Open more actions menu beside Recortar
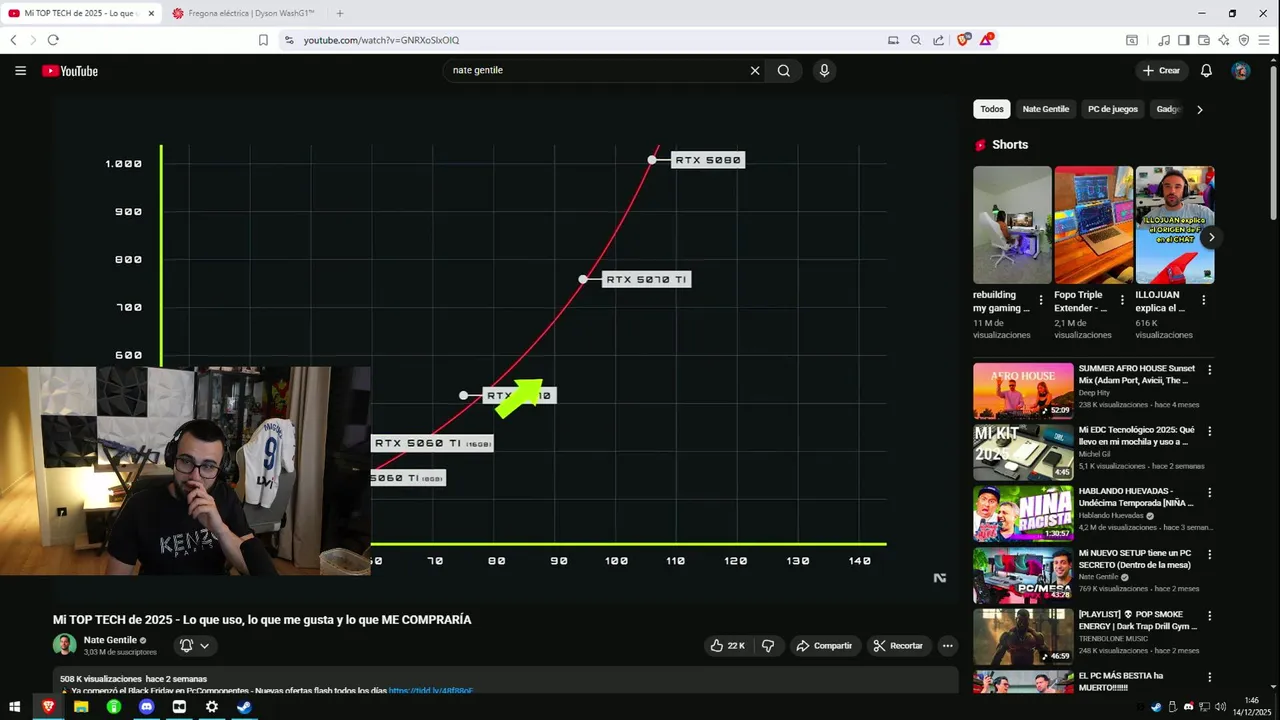 coord(948,646)
